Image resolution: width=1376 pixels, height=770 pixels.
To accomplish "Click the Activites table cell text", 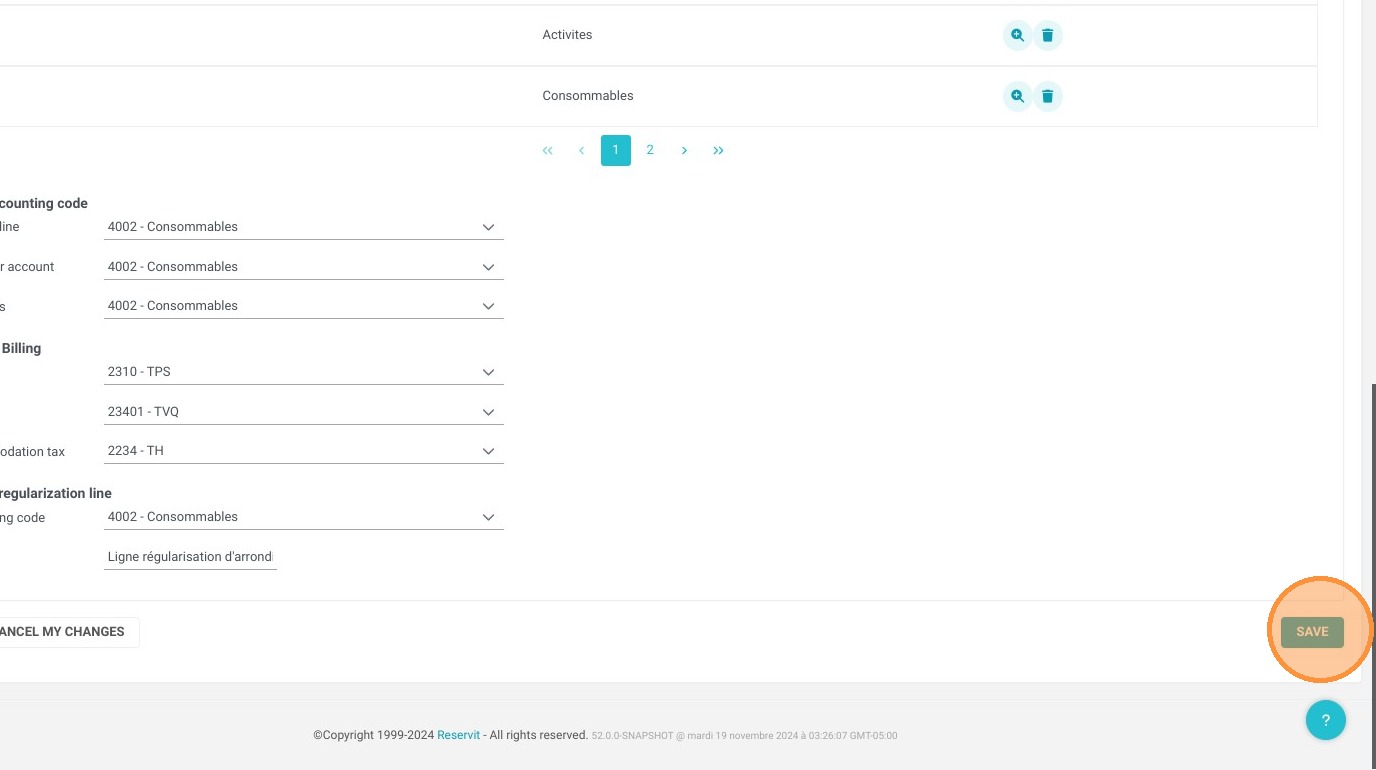I will 567,35.
